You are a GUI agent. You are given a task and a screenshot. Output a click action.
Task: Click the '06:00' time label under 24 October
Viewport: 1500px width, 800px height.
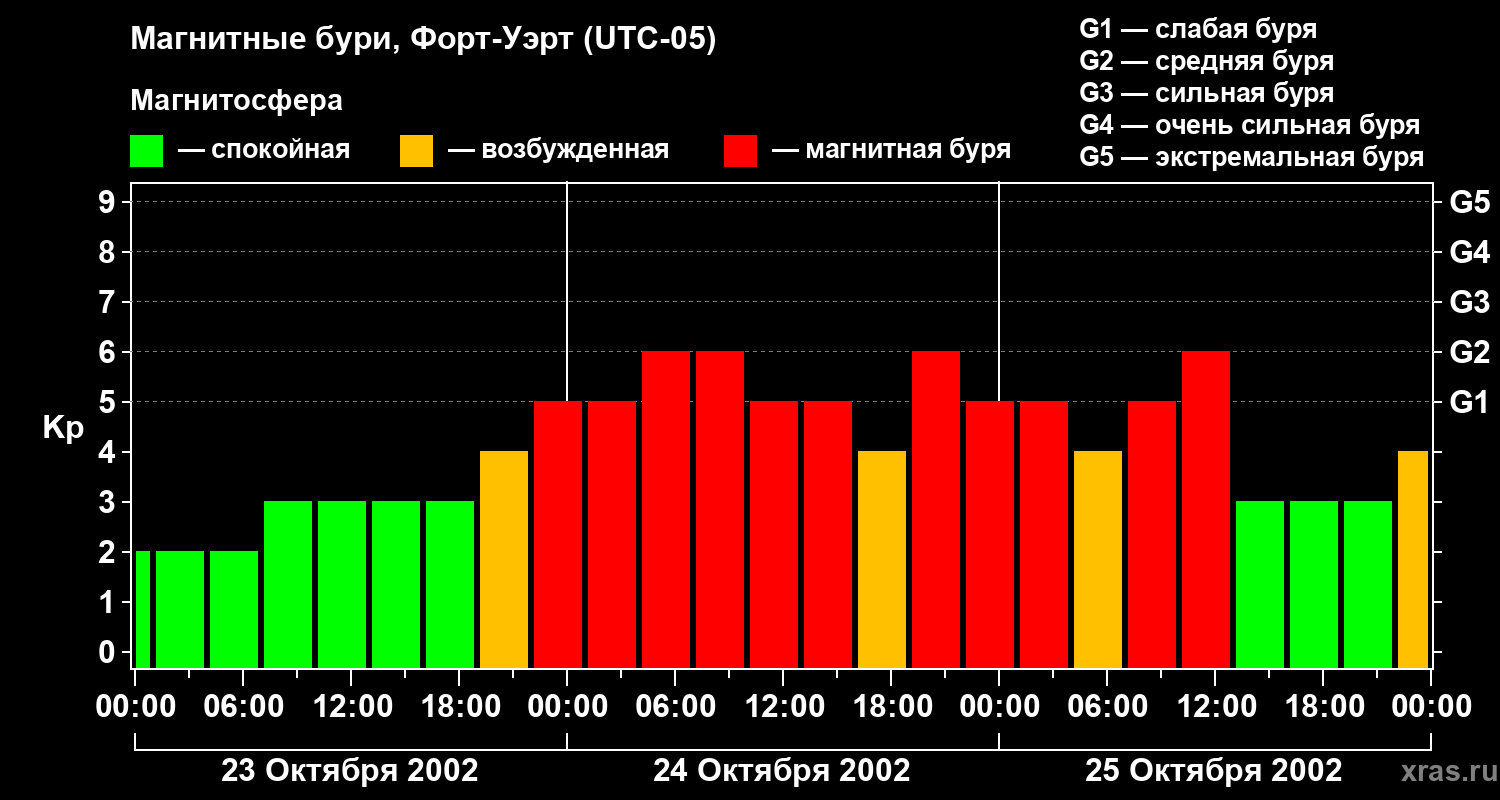pyautogui.click(x=675, y=706)
